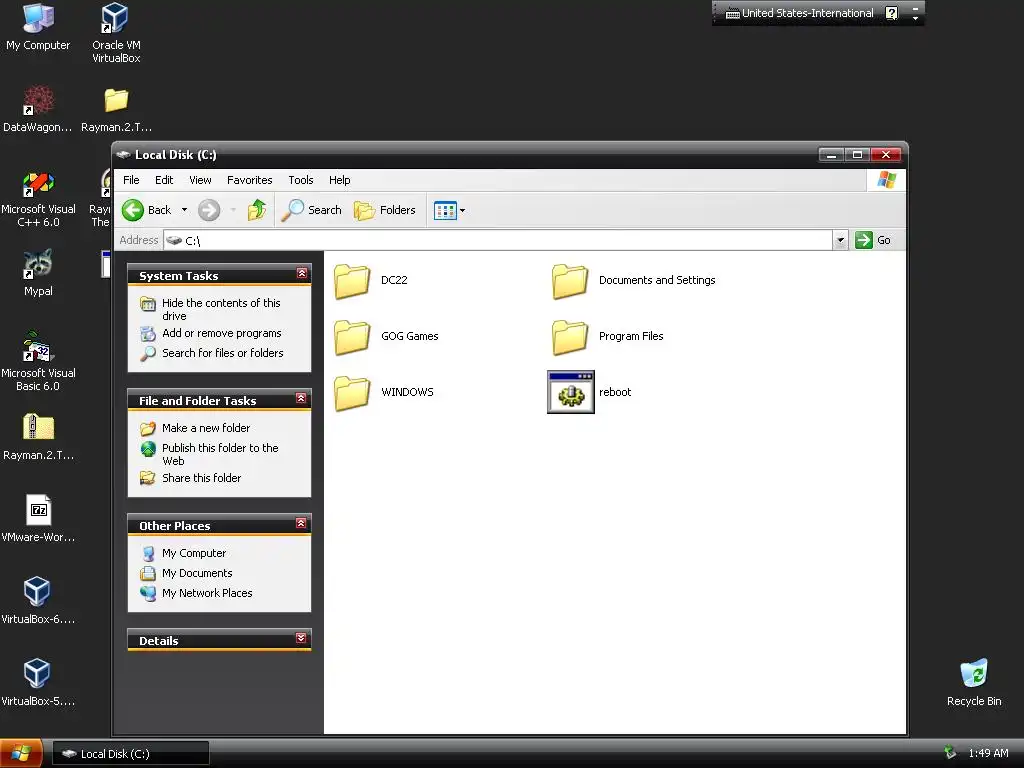
Task: Click the Up folder icon in toolbar
Action: [x=256, y=210]
